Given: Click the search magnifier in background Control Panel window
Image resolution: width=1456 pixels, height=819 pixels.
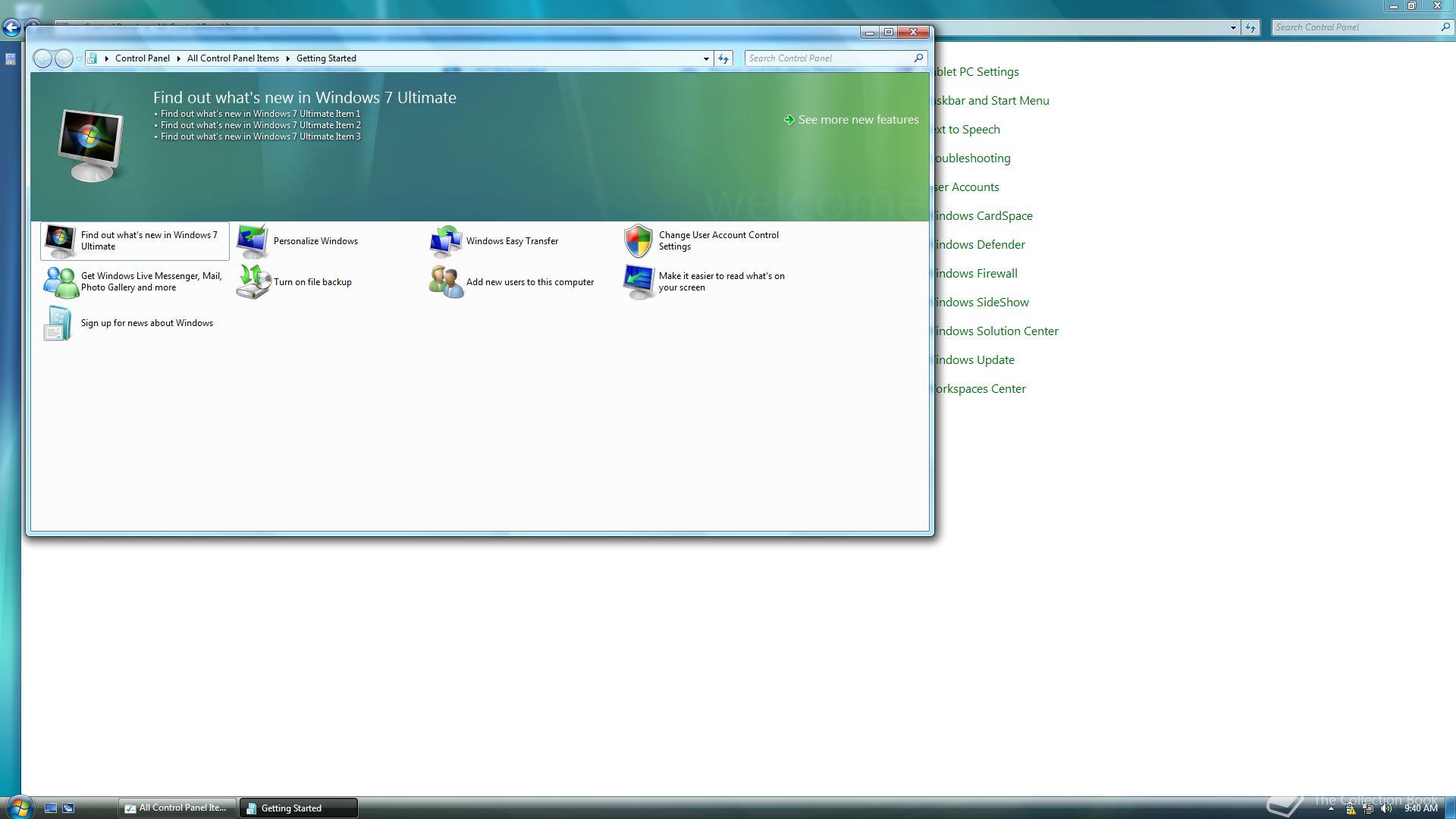Looking at the screenshot, I should [1445, 27].
